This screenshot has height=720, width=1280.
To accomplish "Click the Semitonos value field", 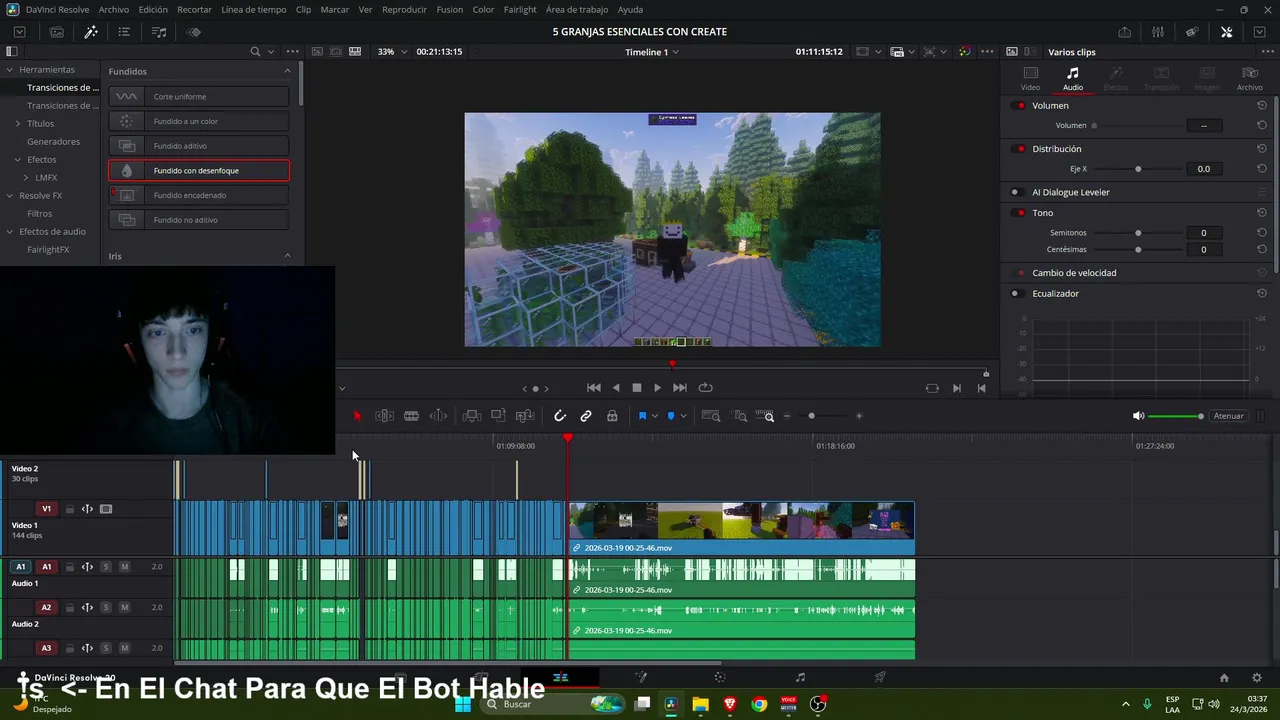I will tap(1203, 233).
